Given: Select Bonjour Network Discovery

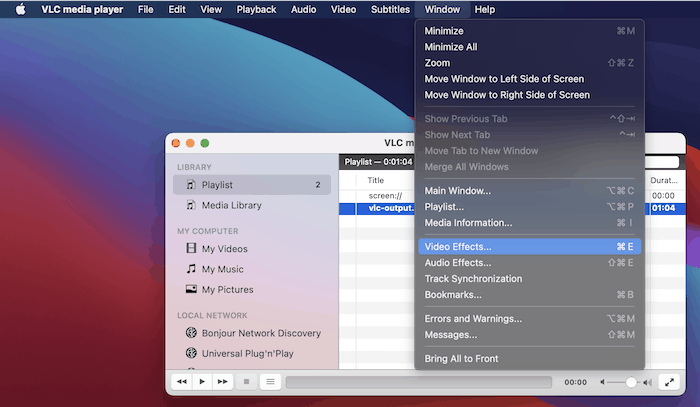Looking at the screenshot, I should click(260, 333).
